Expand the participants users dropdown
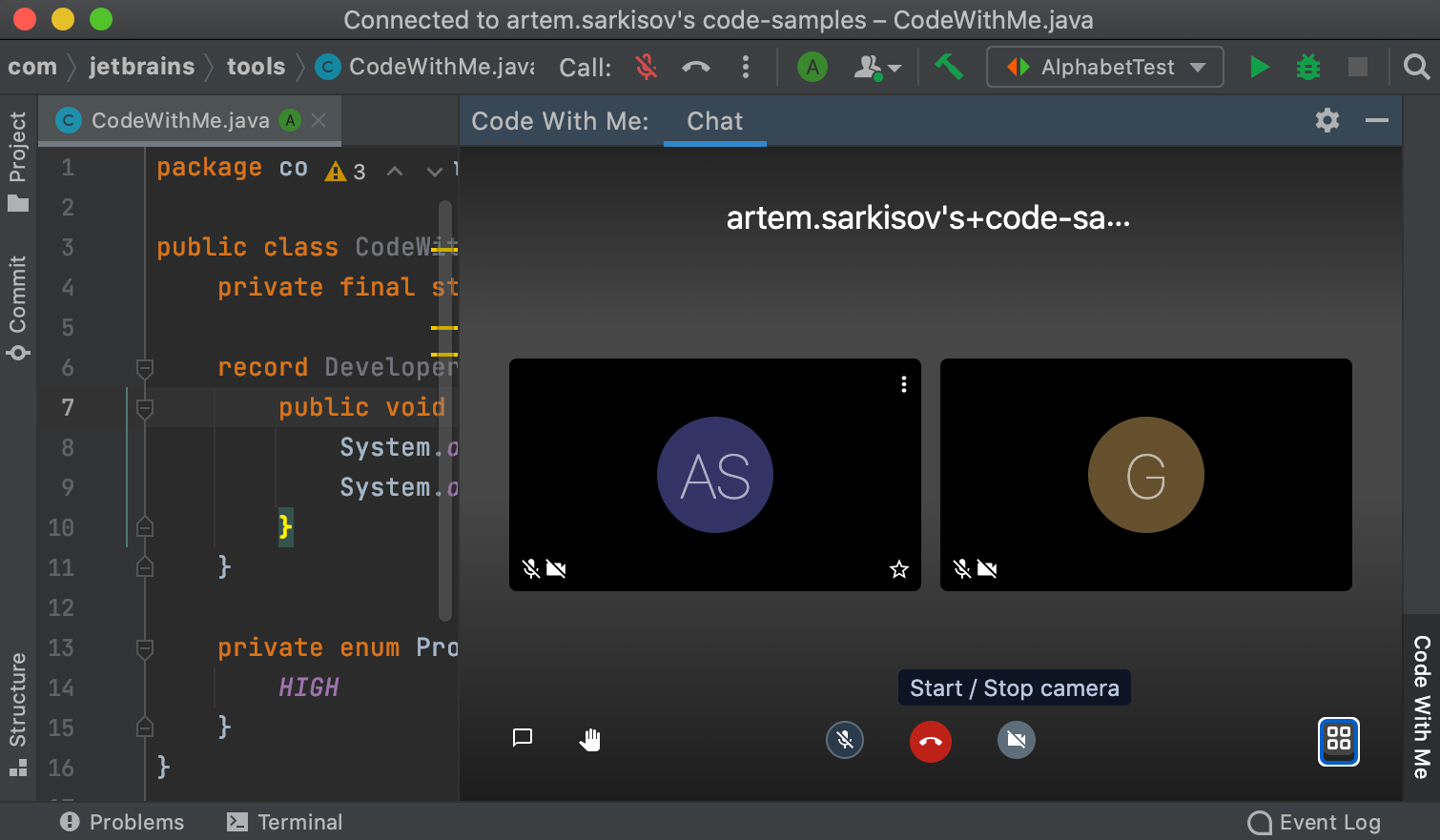This screenshot has width=1440, height=840. (x=876, y=67)
